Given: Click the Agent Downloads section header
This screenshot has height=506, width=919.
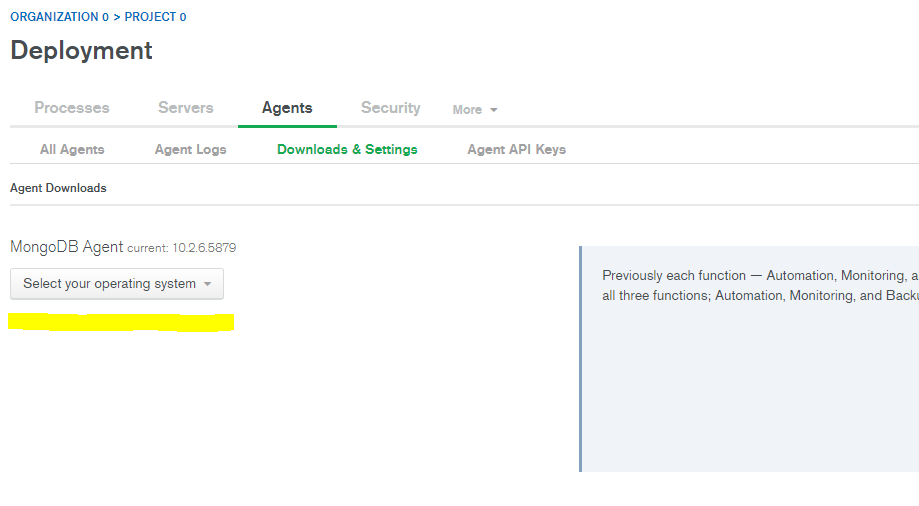Looking at the screenshot, I should tap(58, 188).
